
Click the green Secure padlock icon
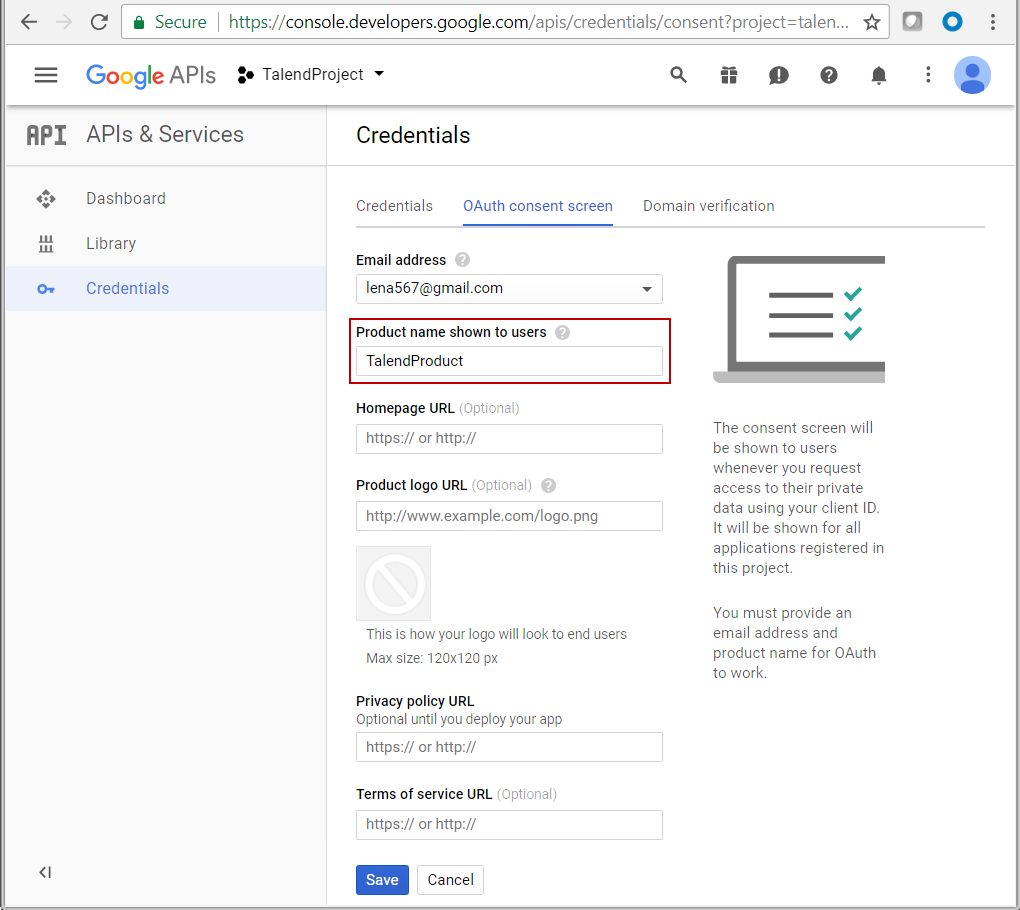(139, 23)
